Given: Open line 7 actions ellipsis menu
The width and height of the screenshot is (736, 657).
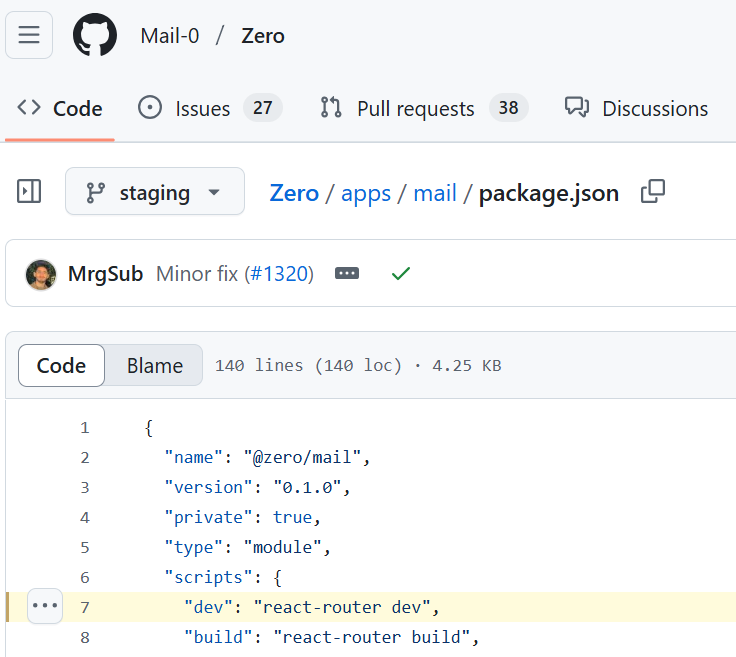Looking at the screenshot, I should 45,606.
